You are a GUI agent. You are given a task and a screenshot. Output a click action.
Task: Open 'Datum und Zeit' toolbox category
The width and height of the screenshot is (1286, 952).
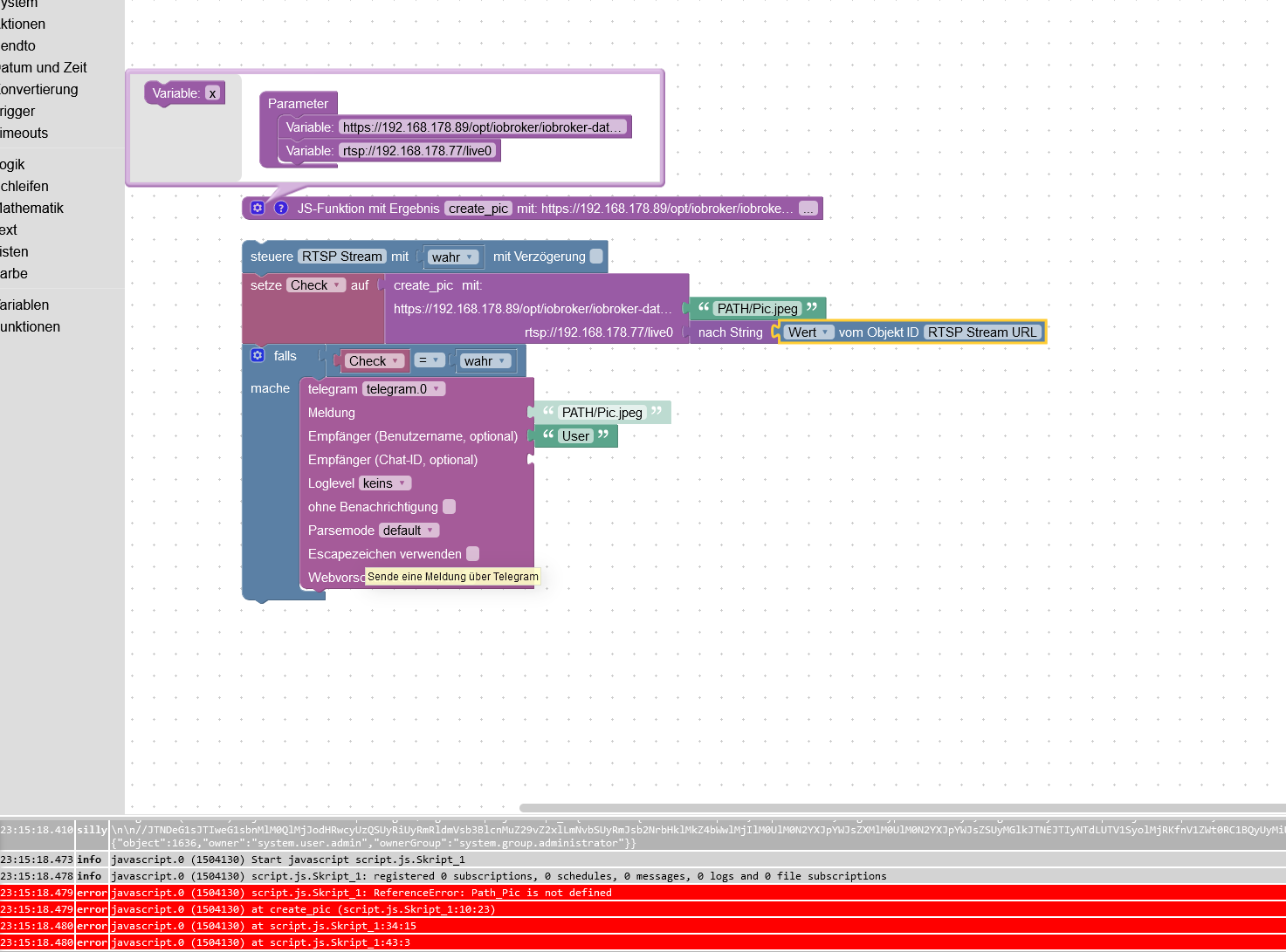tap(44, 67)
